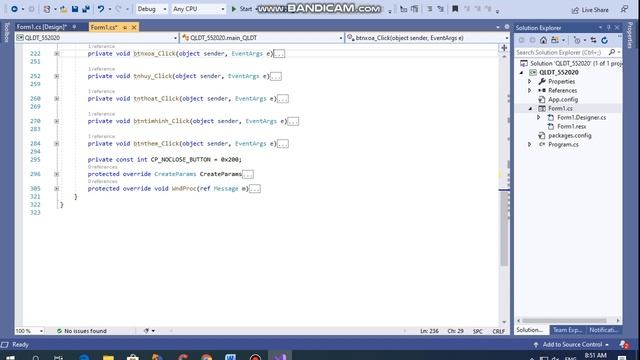640x360 pixels.
Task: Expand the References node arrow
Action: click(x=530, y=91)
